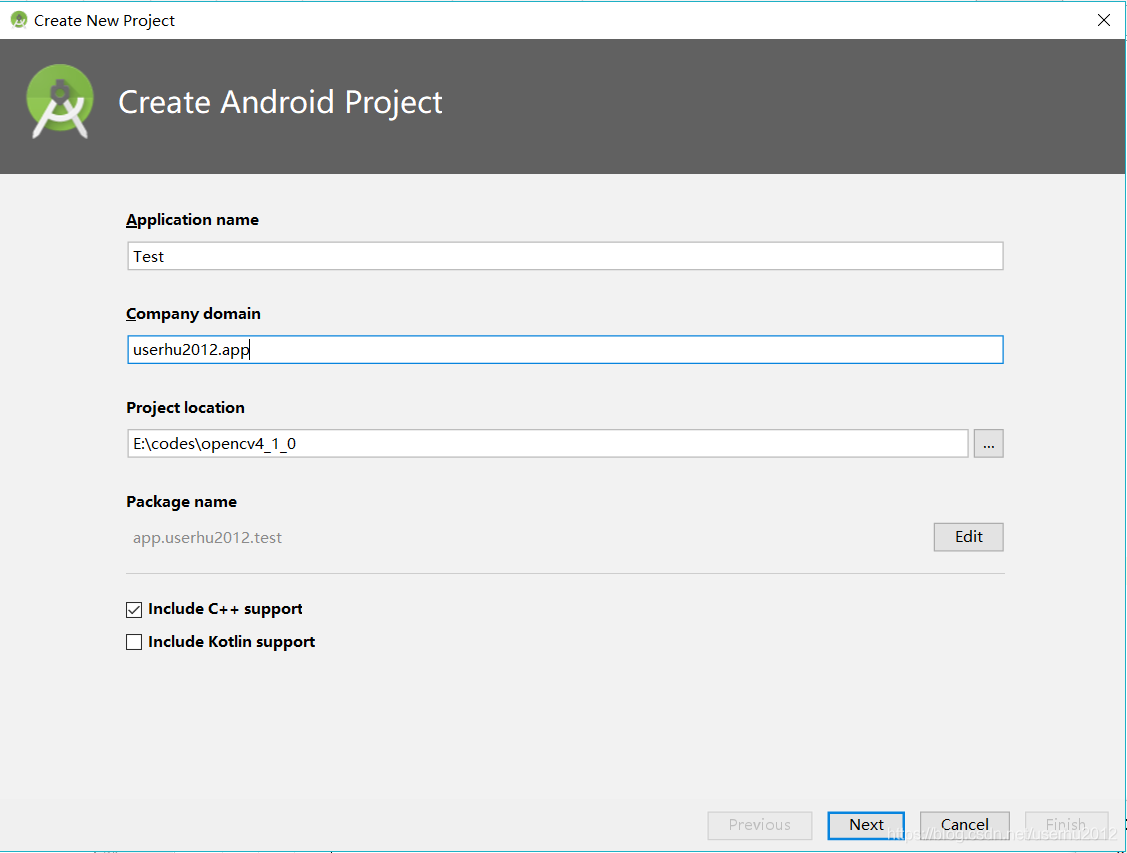Viewport: 1127px width, 853px height.
Task: Click the Project location label
Action: [185, 407]
